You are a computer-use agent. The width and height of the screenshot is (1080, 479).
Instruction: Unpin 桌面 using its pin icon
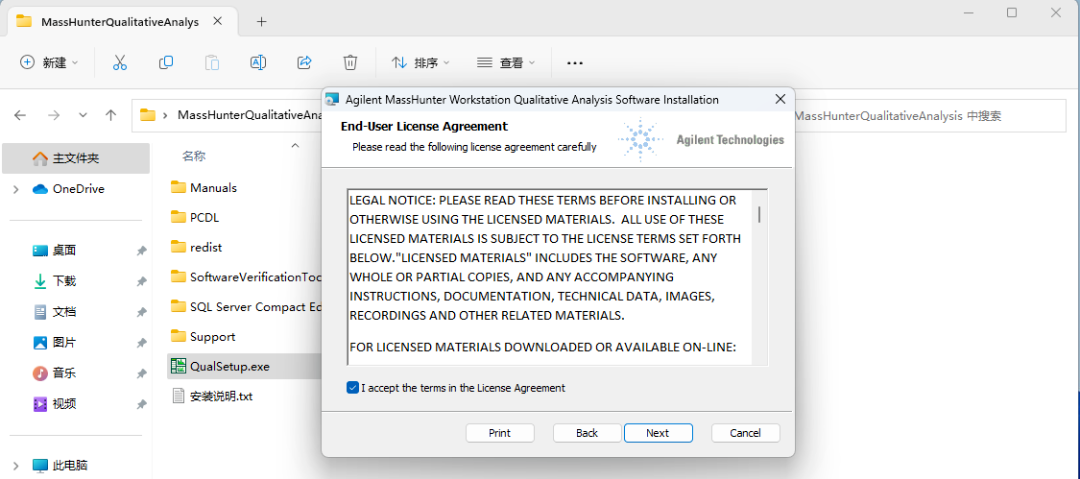pyautogui.click(x=141, y=252)
